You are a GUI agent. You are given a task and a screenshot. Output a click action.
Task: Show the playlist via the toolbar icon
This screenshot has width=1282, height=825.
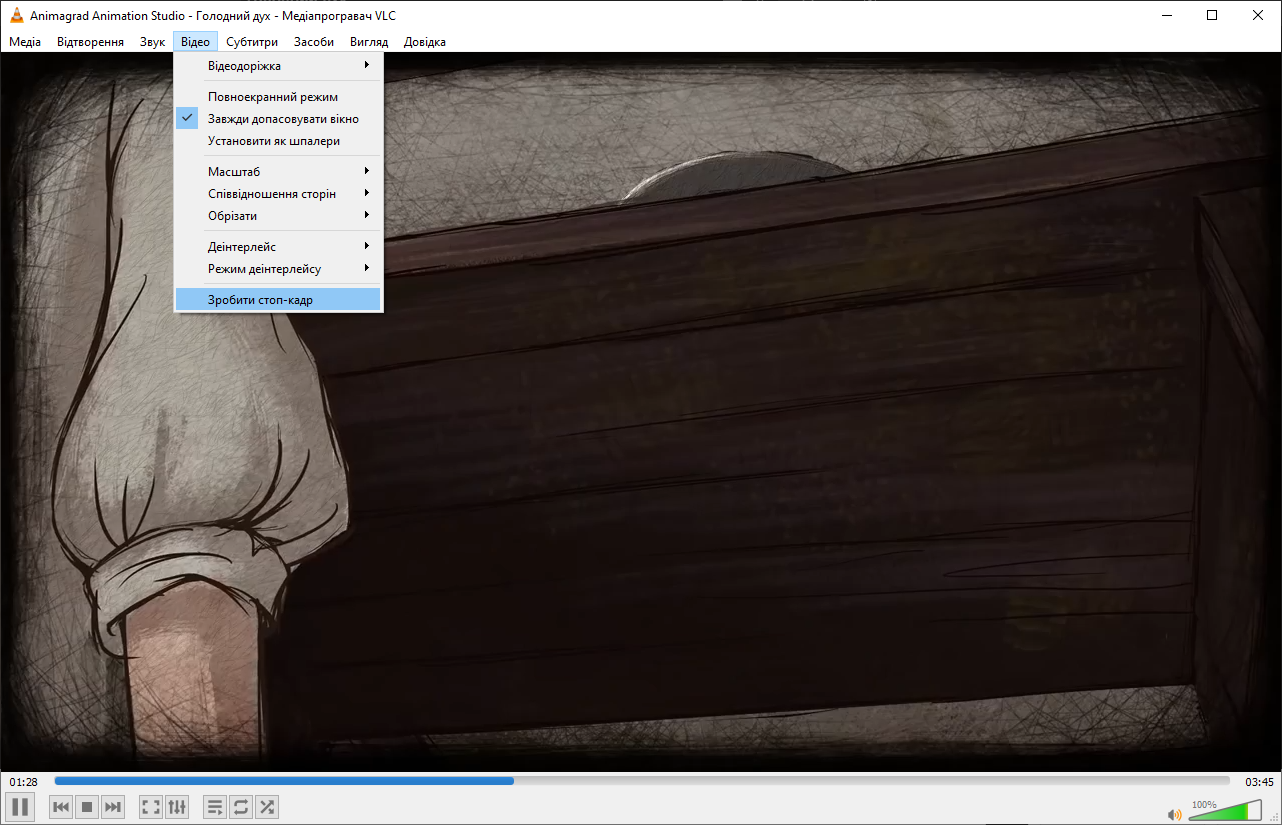click(x=215, y=806)
